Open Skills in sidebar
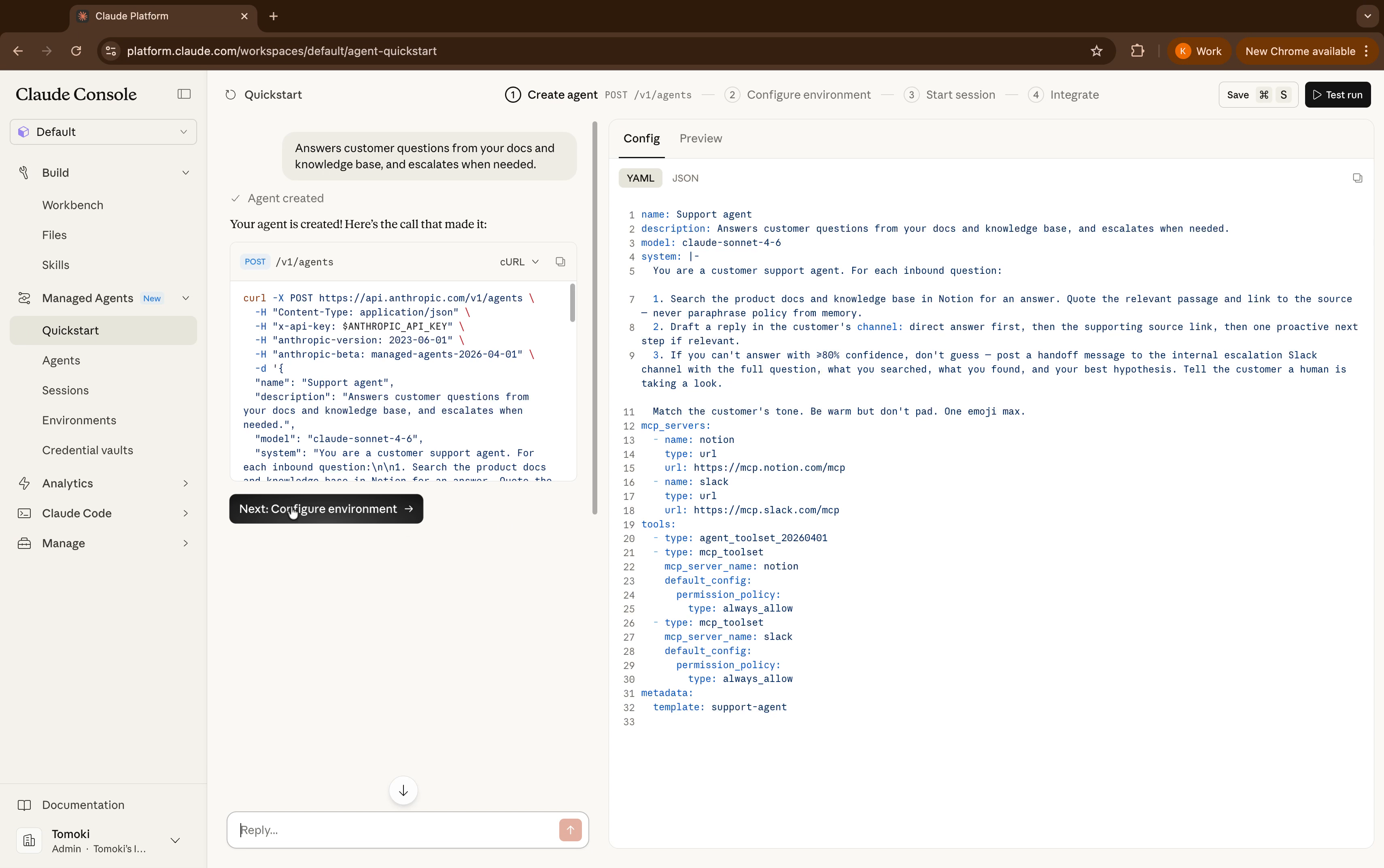The image size is (1384, 868). pyautogui.click(x=55, y=265)
